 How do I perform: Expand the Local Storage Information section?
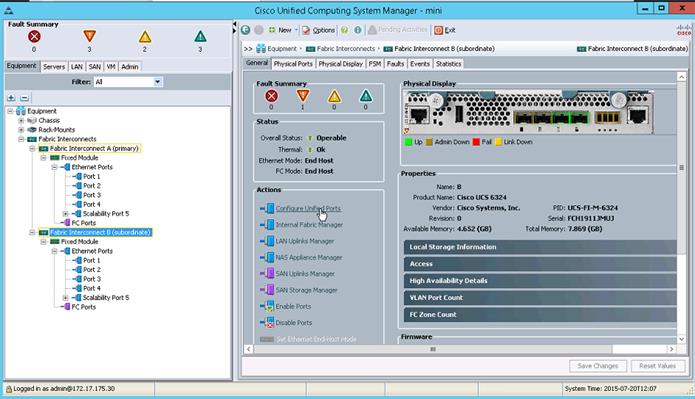(540, 247)
